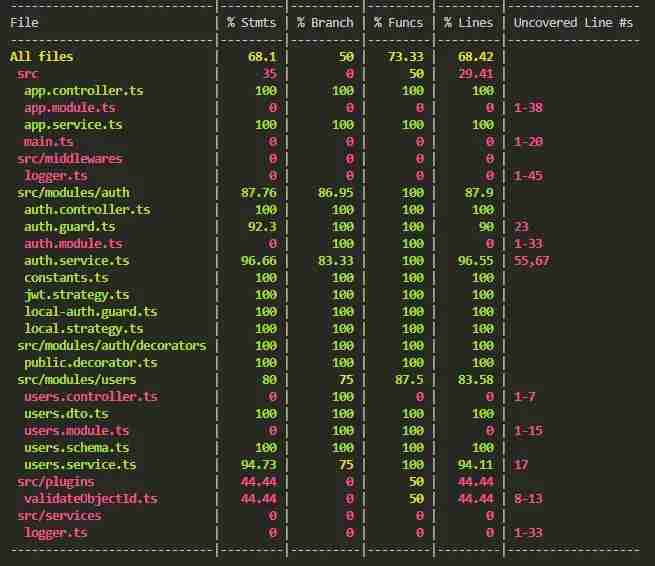Select the auth.service.ts entry
Image resolution: width=655 pixels, height=566 pixels.
click(x=77, y=261)
